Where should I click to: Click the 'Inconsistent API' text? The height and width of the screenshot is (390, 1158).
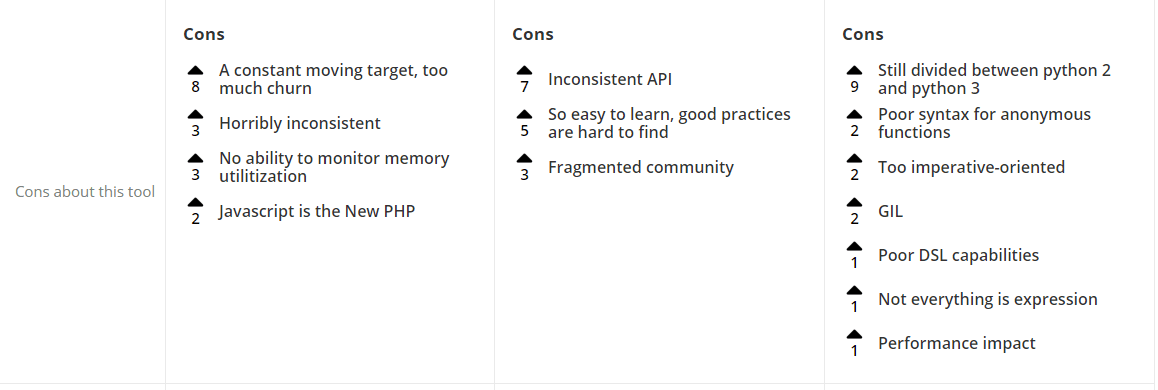(x=609, y=79)
